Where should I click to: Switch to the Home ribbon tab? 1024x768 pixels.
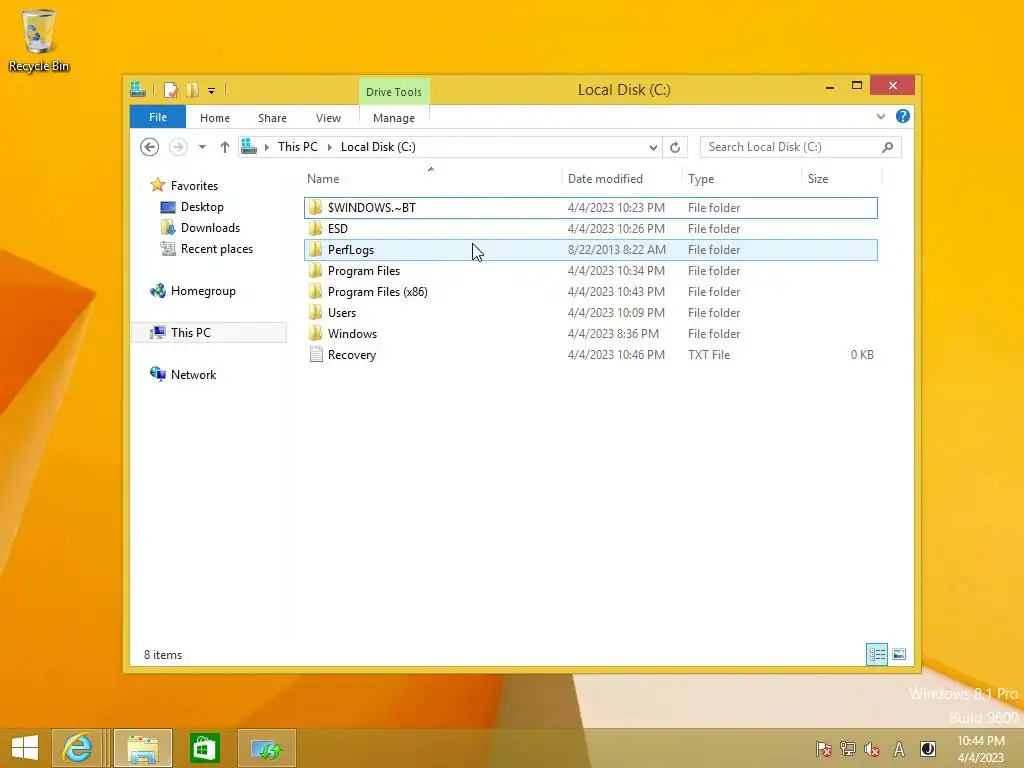(215, 118)
